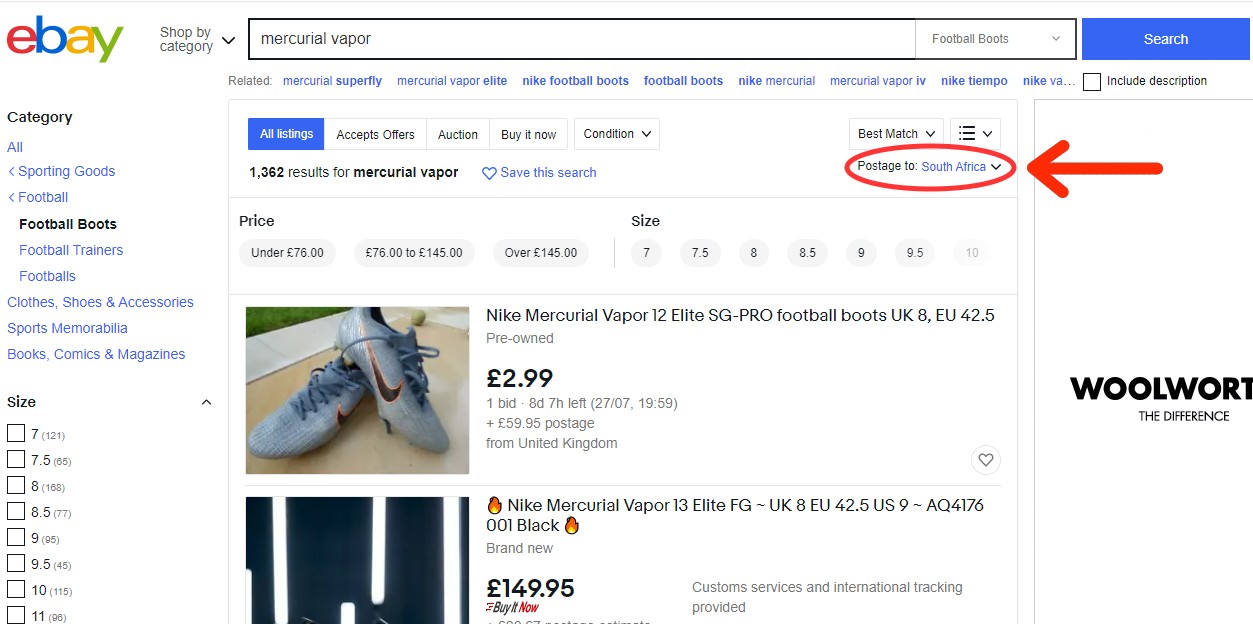Select the Buy it now tab
Screen dimensions: 1253x624
pos(528,135)
